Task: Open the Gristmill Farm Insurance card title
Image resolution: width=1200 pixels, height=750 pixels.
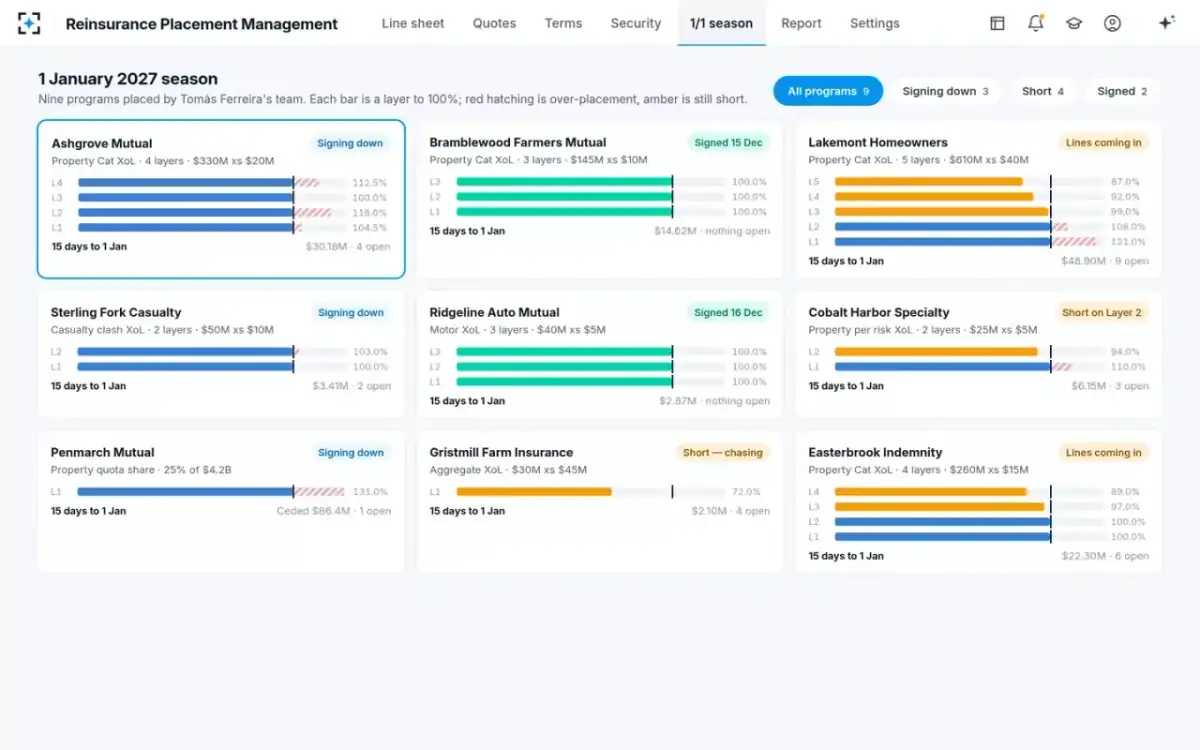Action: pyautogui.click(x=501, y=452)
